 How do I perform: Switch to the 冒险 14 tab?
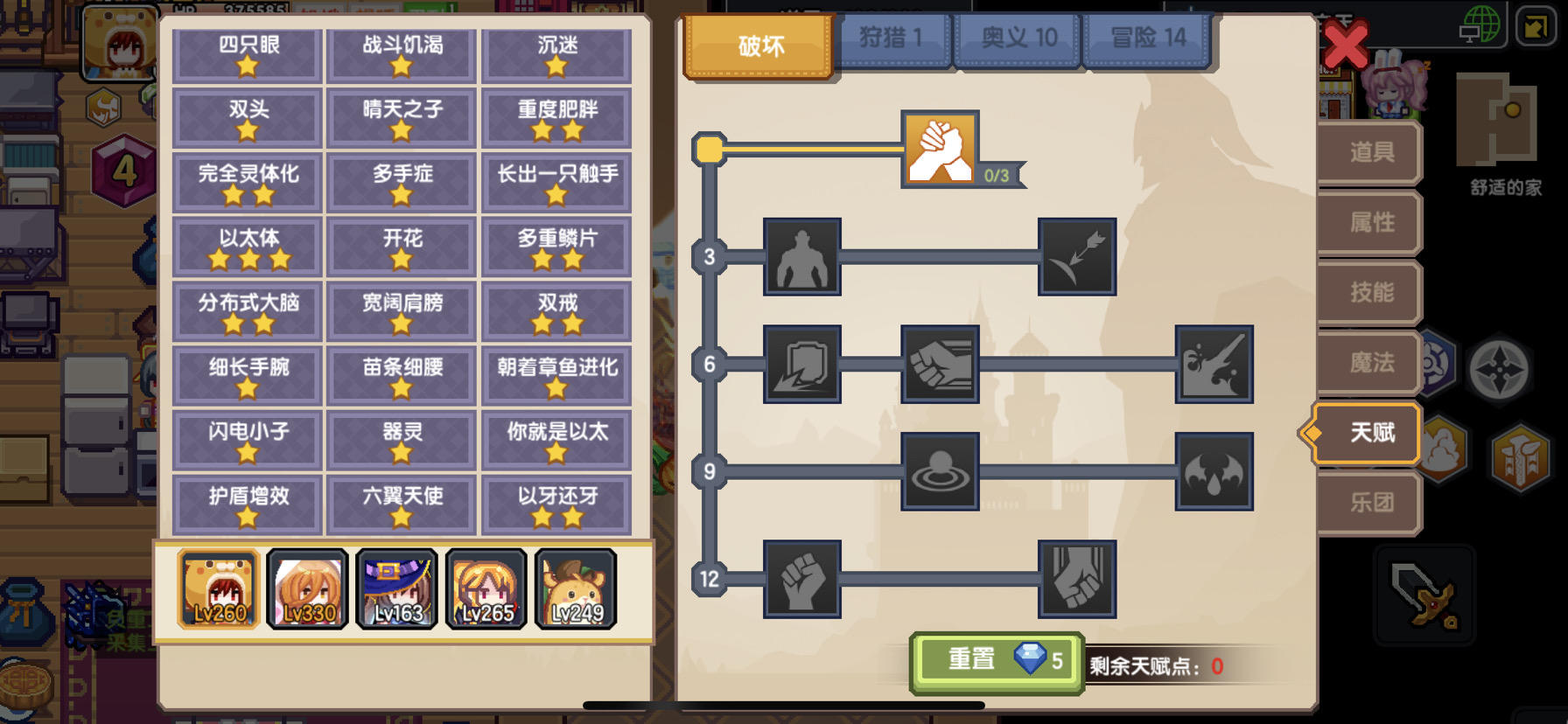coord(1147,38)
